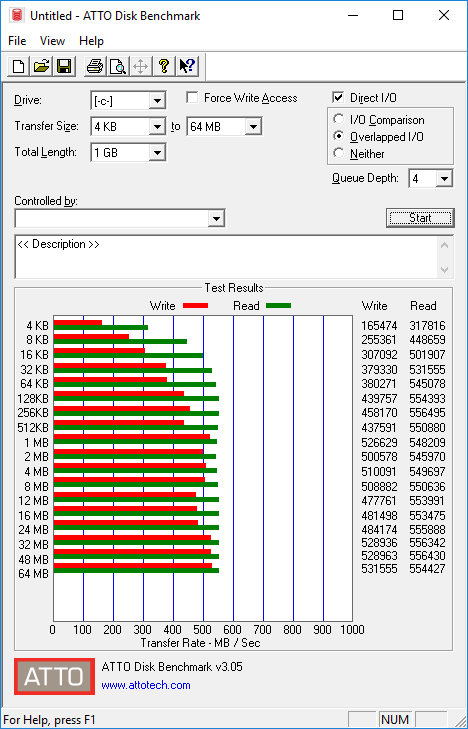Open the Total Length 1 GB dropdown
The image size is (468, 729).
157,152
